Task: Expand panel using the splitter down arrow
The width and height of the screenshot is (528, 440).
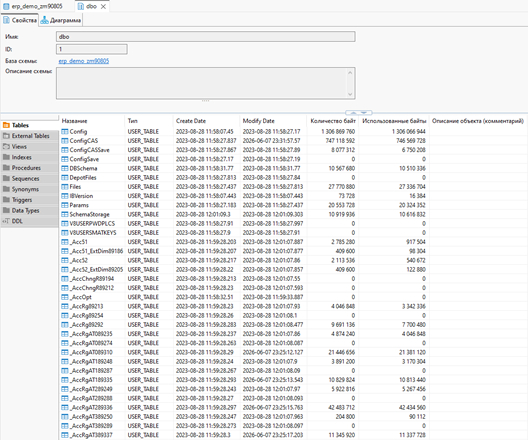Action: pyautogui.click(x=364, y=113)
